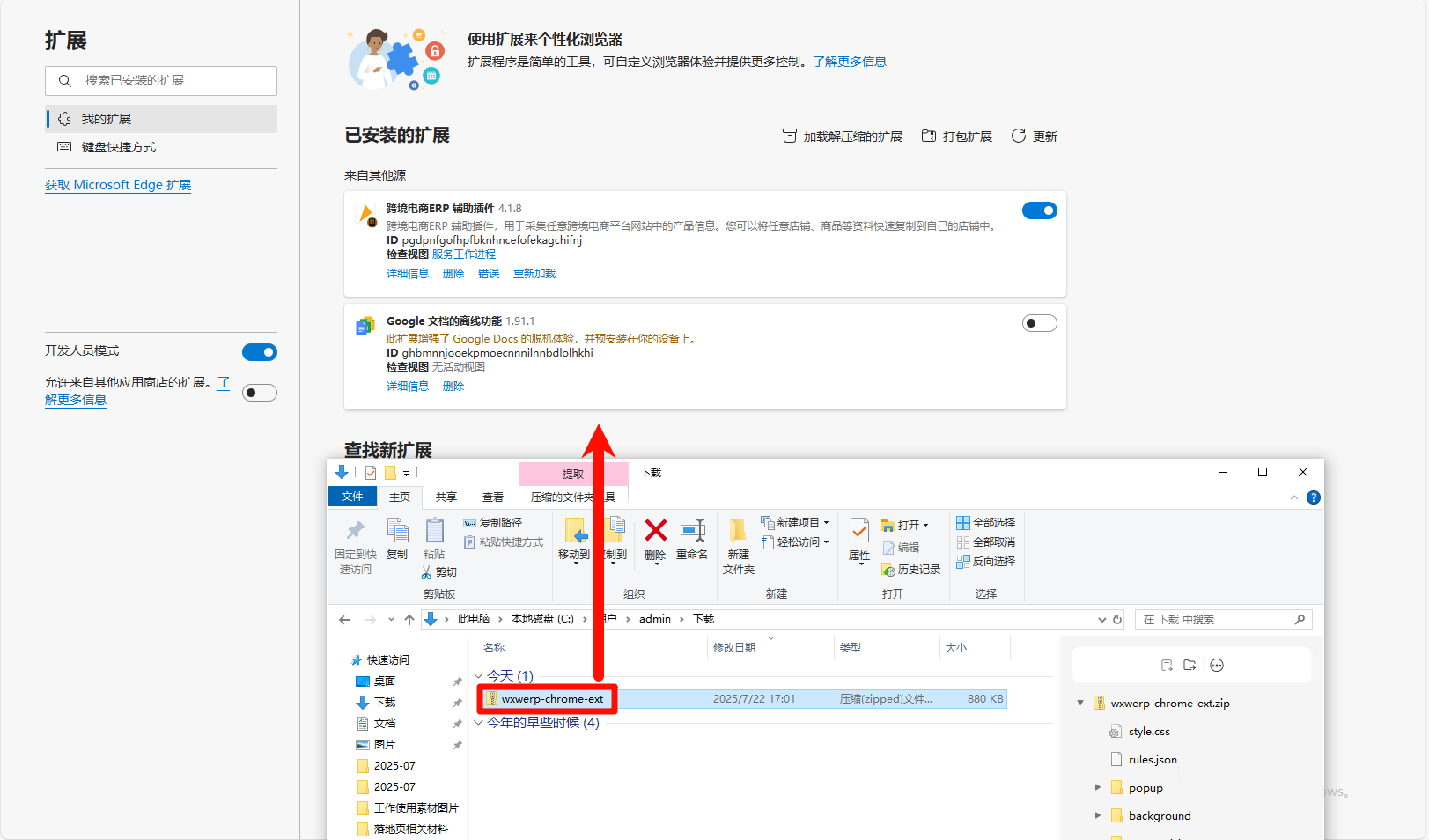Open 下载 in Quick access tree
The image size is (1429, 840).
pos(385,703)
